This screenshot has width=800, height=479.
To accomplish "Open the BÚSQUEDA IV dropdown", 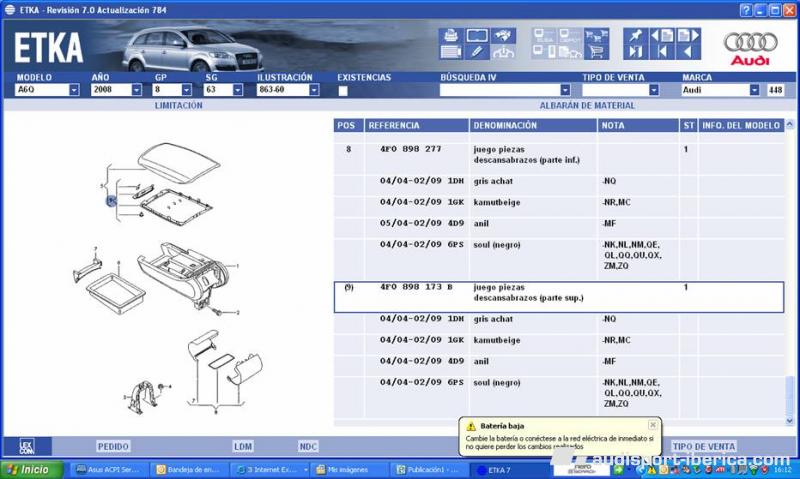I will 565,90.
